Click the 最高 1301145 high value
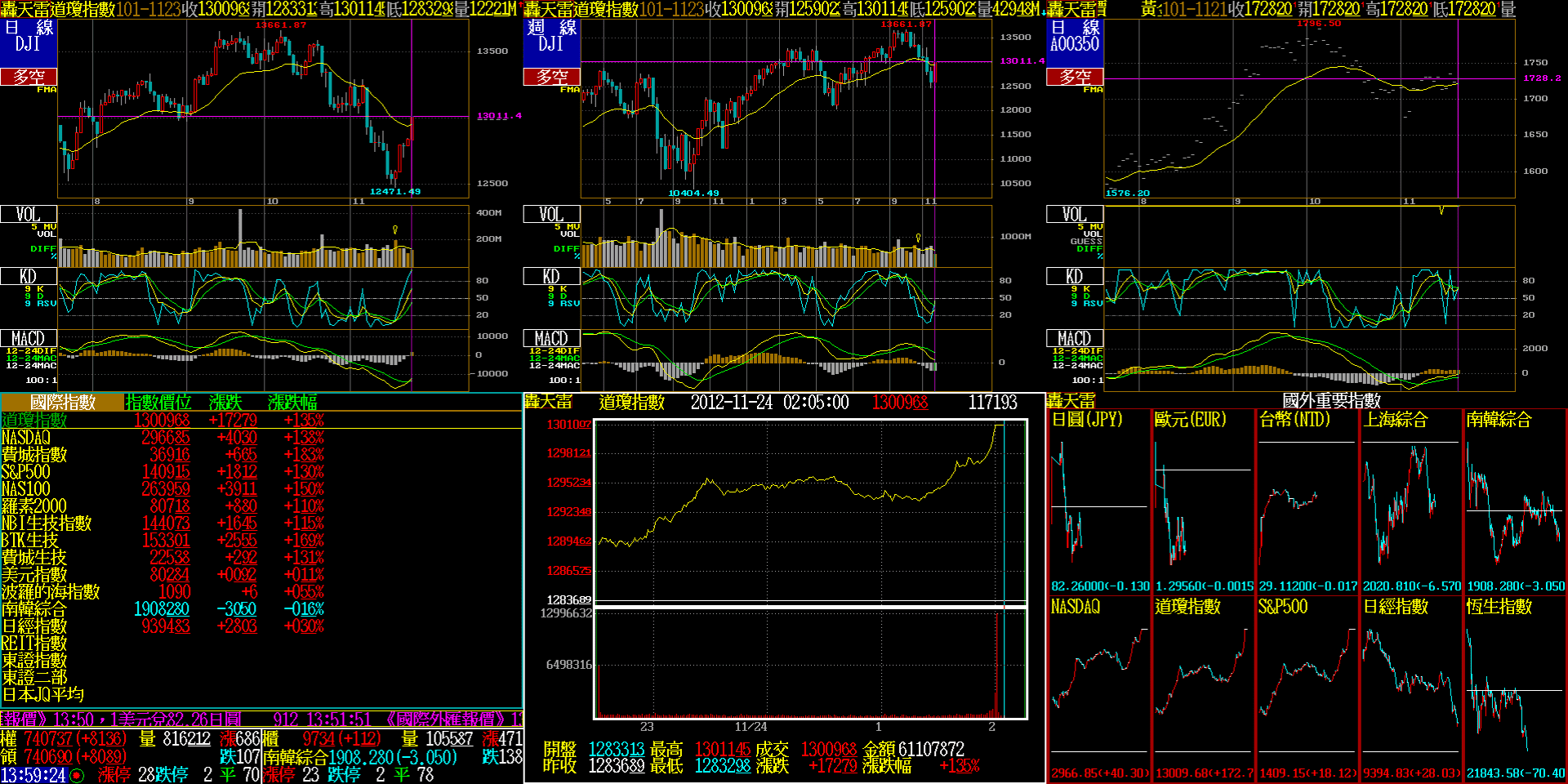This screenshot has width=1568, height=784. pyautogui.click(x=722, y=749)
